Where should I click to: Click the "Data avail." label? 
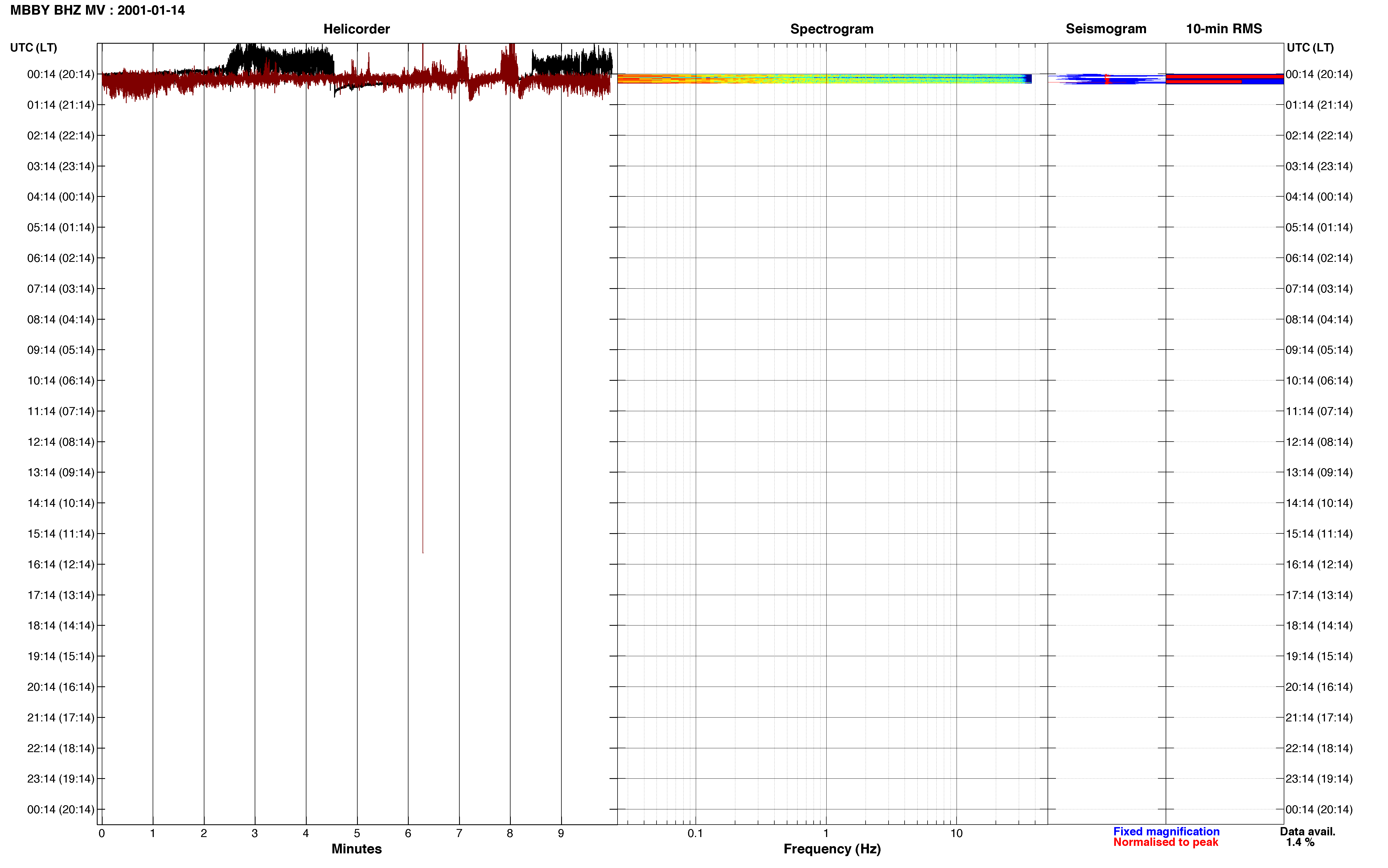pyautogui.click(x=1308, y=831)
